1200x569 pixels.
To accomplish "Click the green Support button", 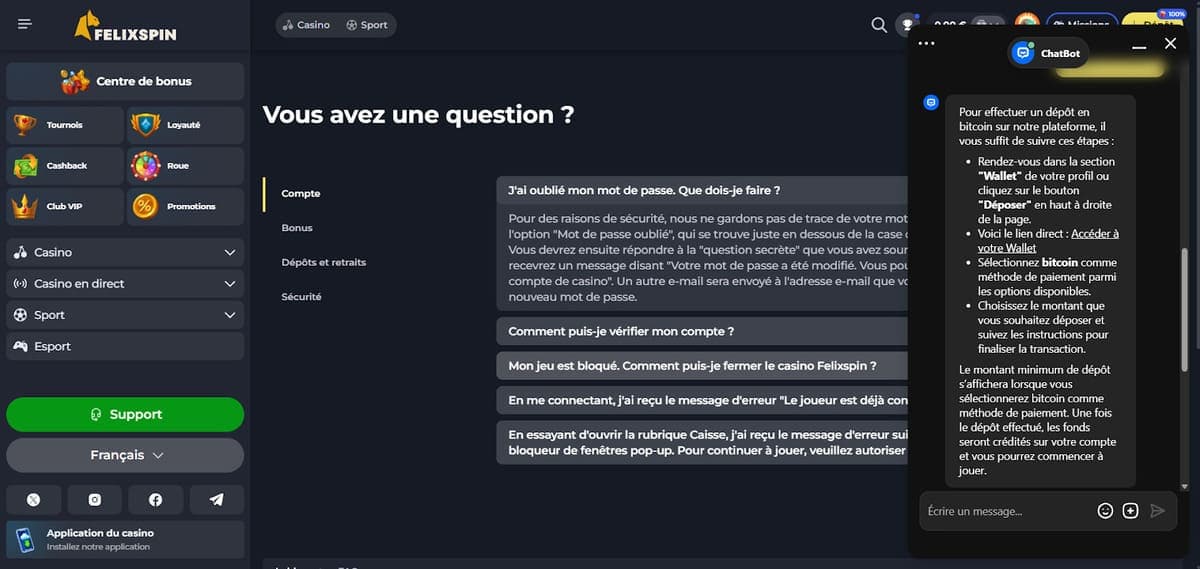I will [125, 414].
